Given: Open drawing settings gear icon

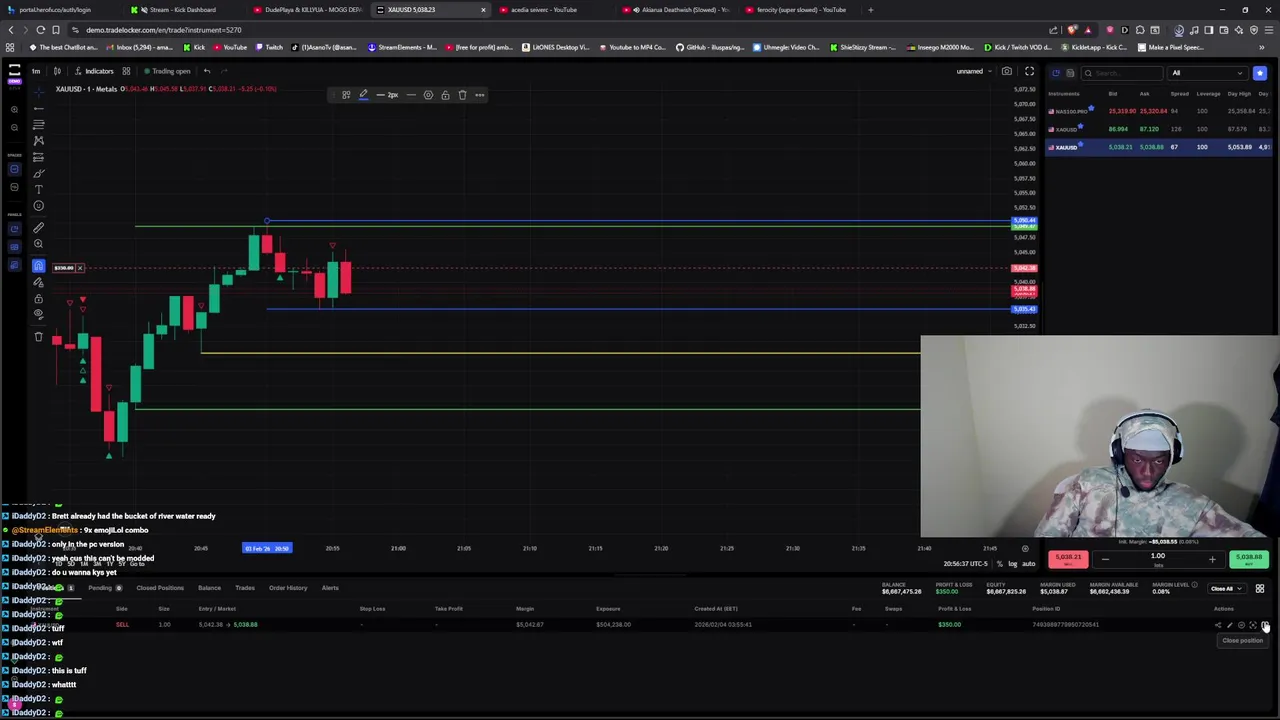Looking at the screenshot, I should (428, 95).
